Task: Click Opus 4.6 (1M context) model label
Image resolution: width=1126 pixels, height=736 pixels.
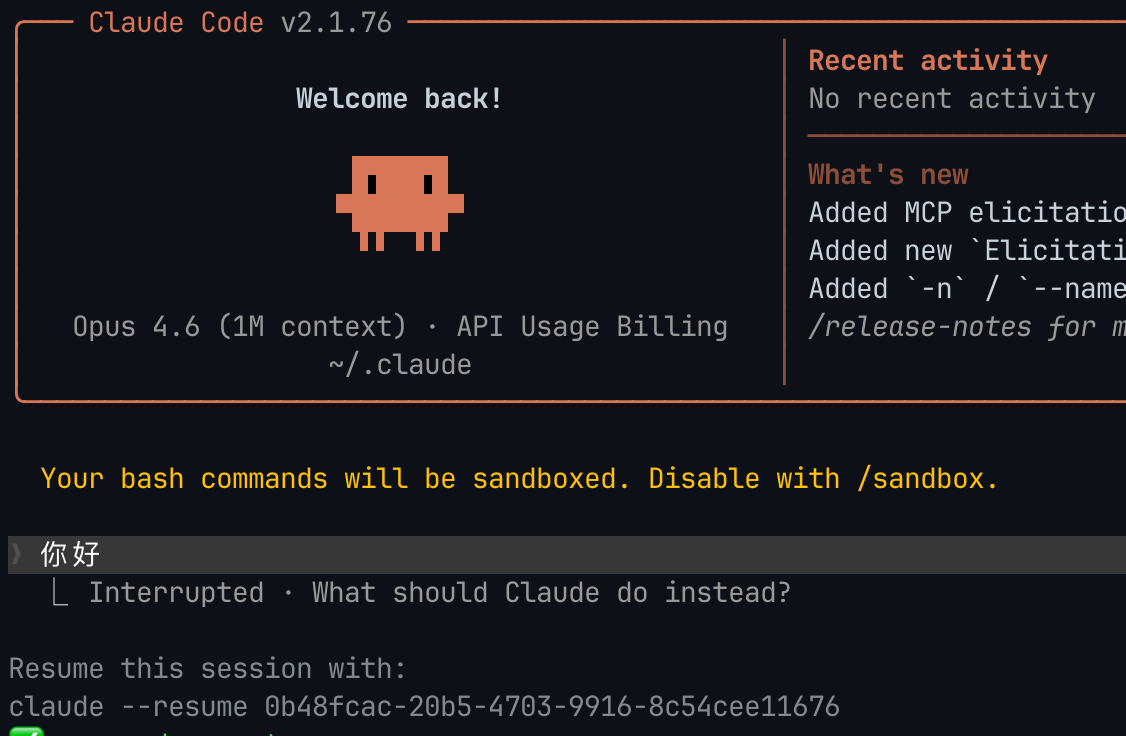Action: coord(240,327)
